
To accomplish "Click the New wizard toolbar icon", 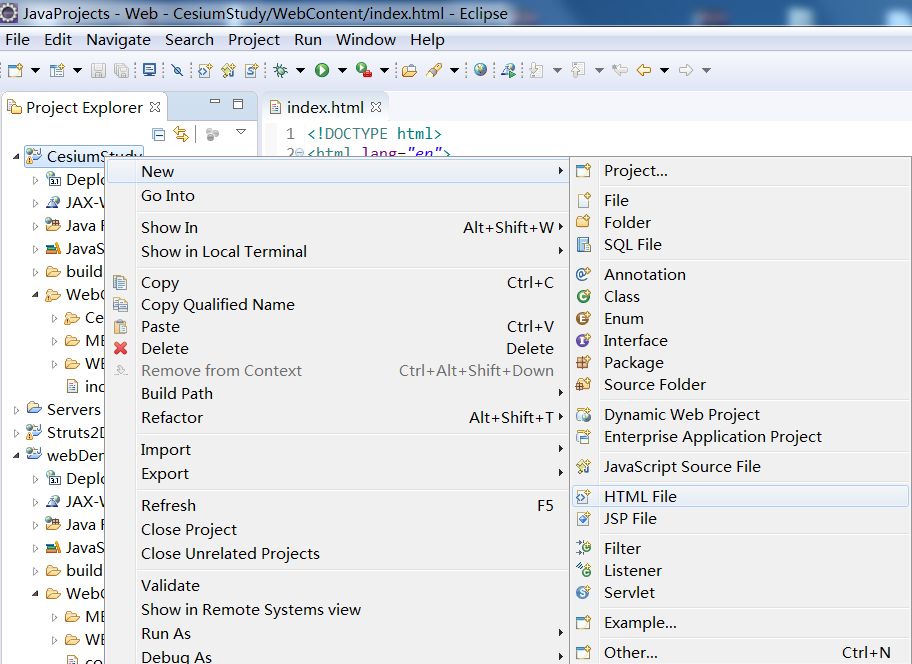I will coord(16,70).
